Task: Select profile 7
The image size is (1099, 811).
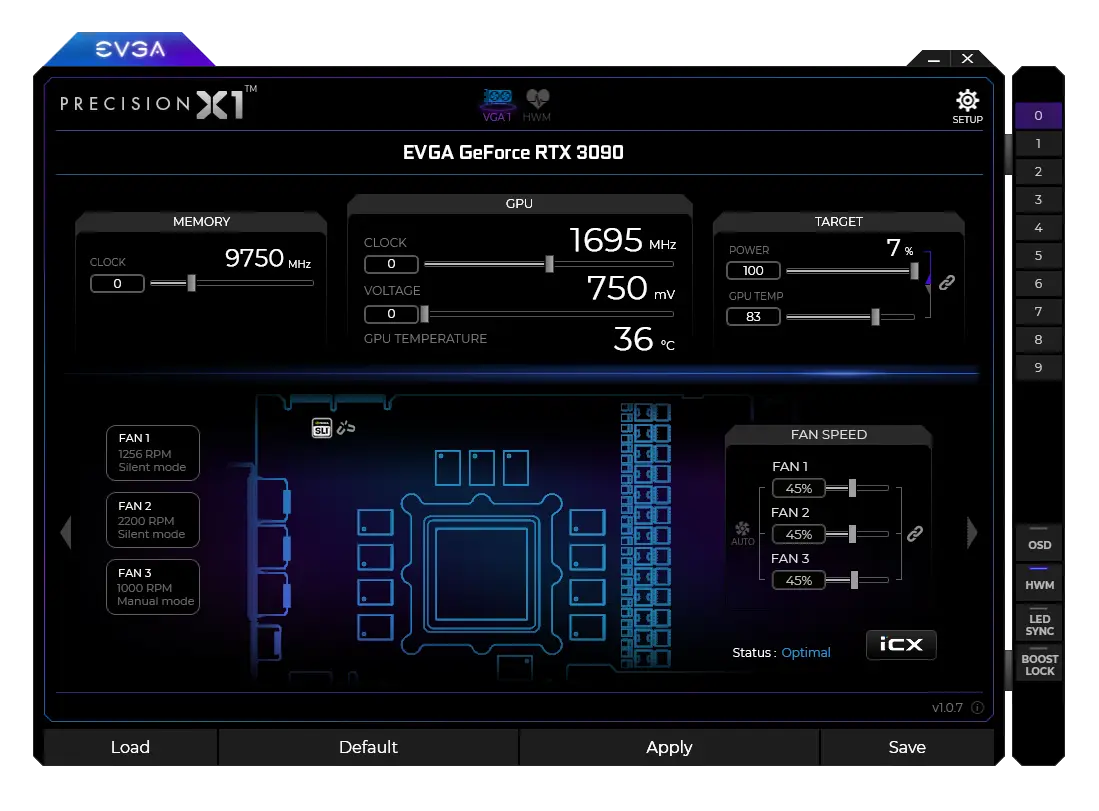Action: (1038, 312)
